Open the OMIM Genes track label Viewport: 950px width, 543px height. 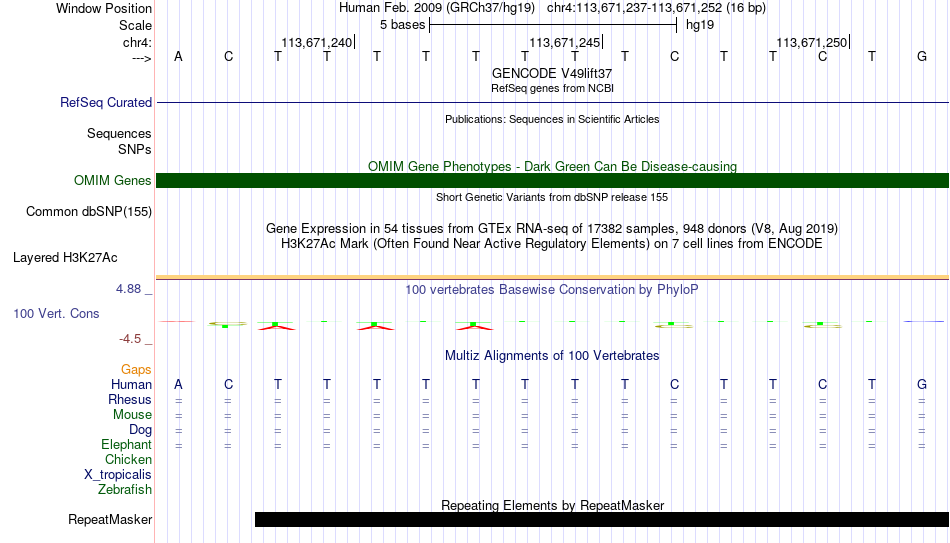[113, 181]
